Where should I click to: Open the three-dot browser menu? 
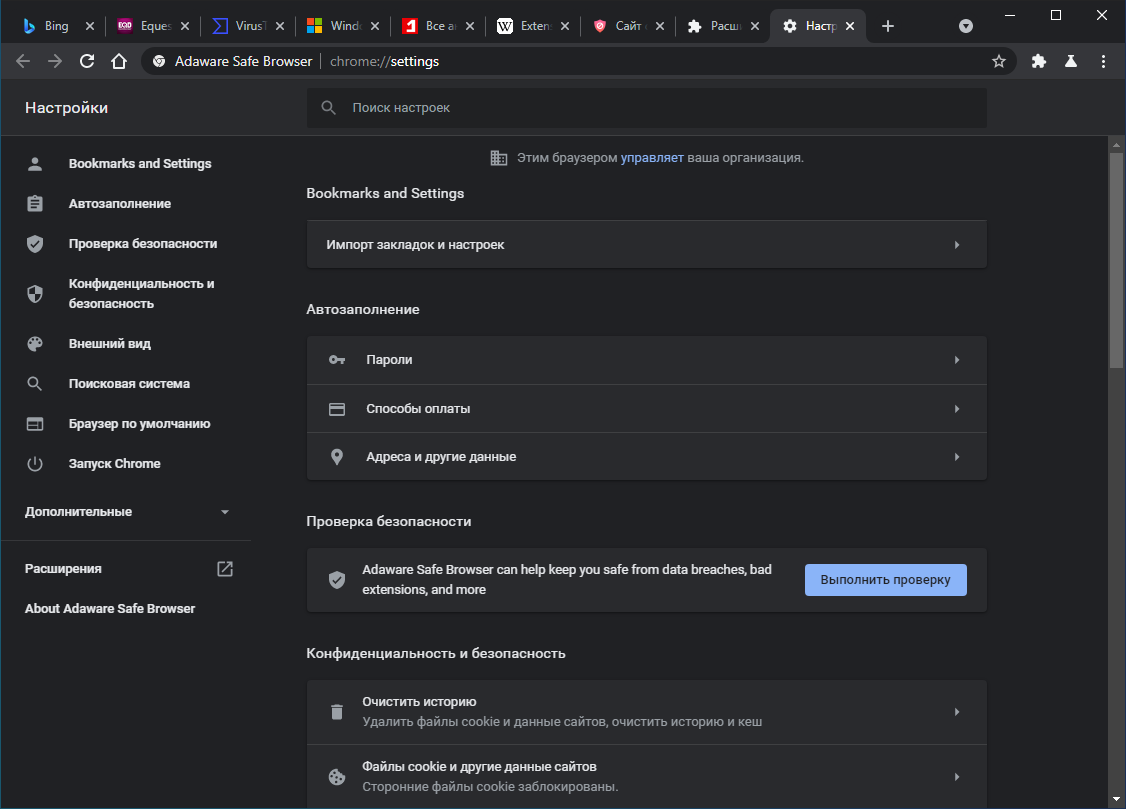[x=1104, y=61]
